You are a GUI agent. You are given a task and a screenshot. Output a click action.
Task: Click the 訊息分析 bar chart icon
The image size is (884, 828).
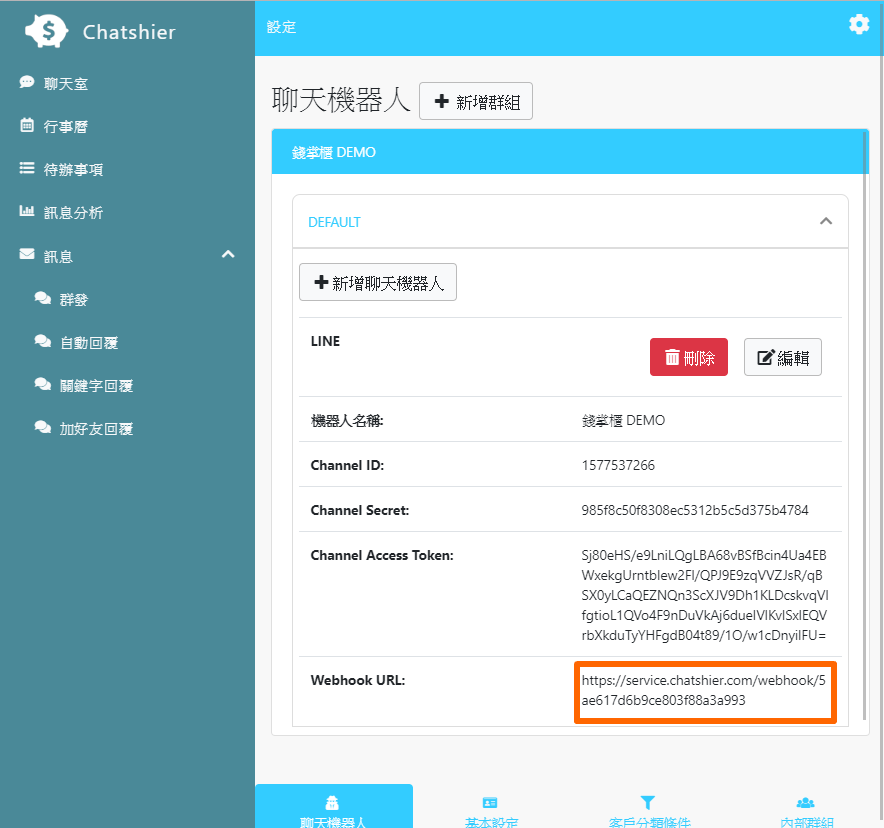[26, 211]
